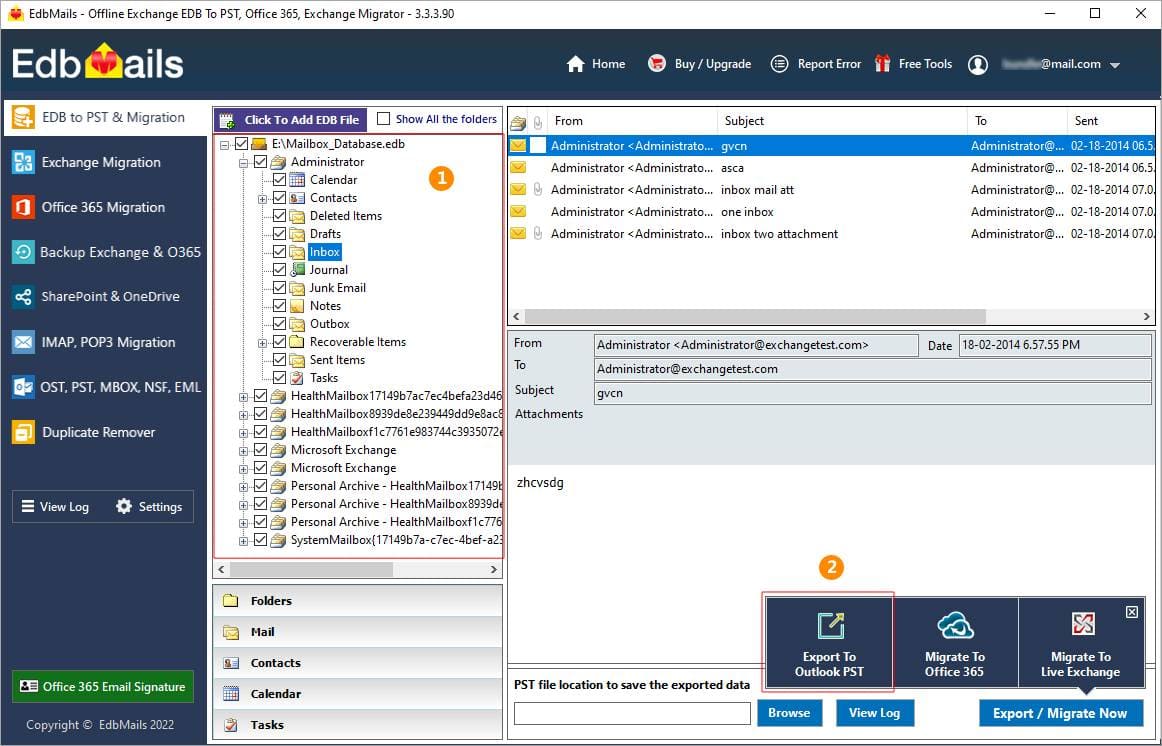Open the account dropdown arrow
Viewport: 1162px width, 746px height.
point(1115,65)
